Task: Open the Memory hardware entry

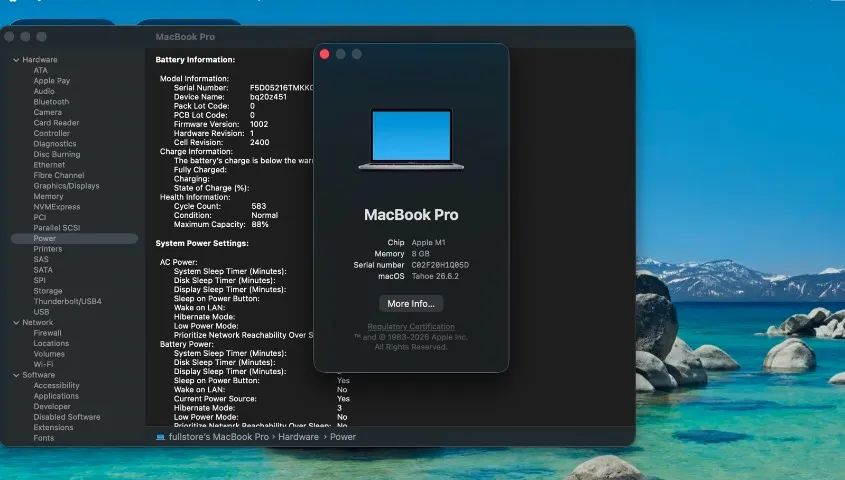Action: pyautogui.click(x=48, y=196)
